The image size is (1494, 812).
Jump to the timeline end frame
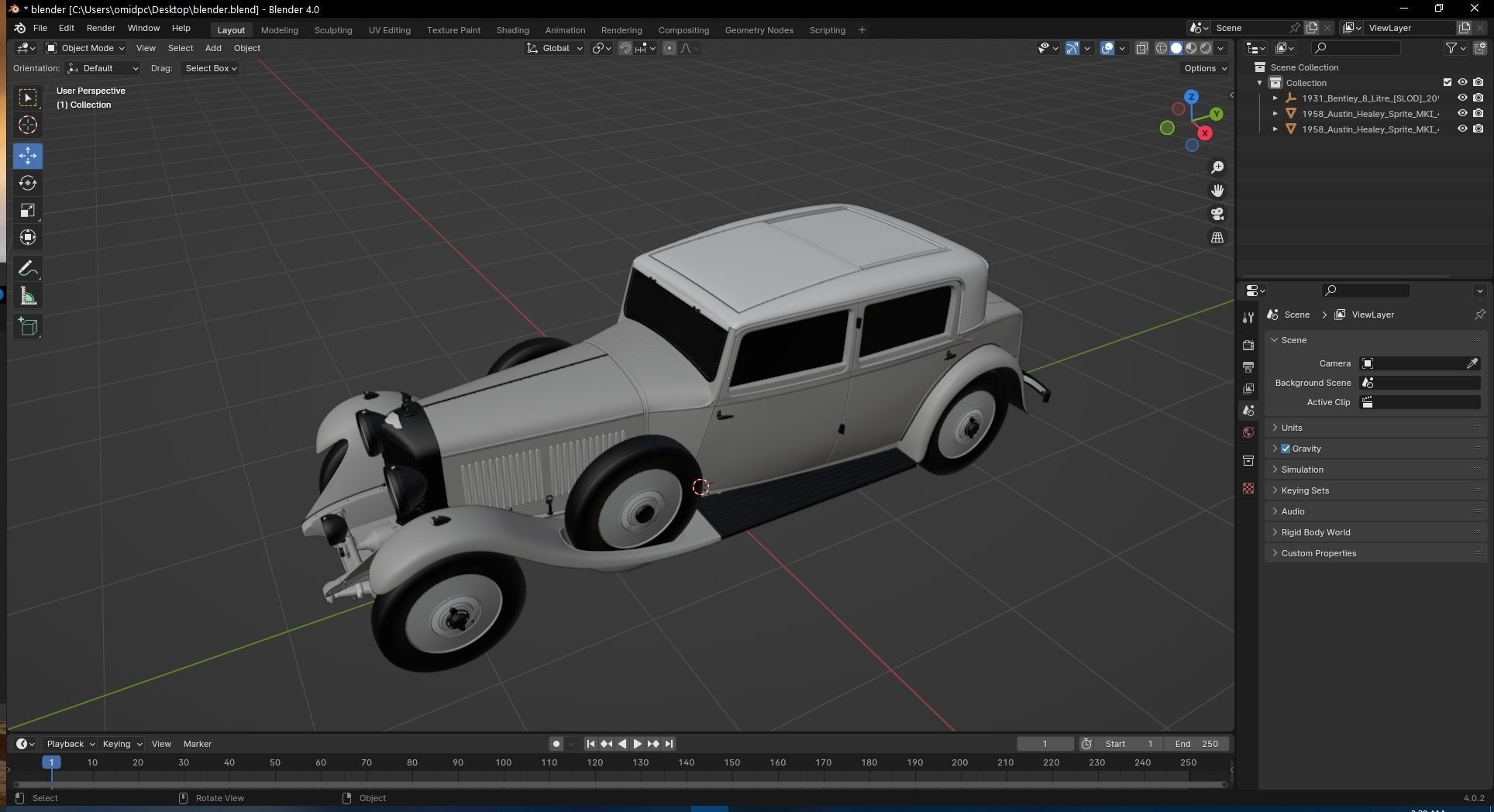(669, 744)
